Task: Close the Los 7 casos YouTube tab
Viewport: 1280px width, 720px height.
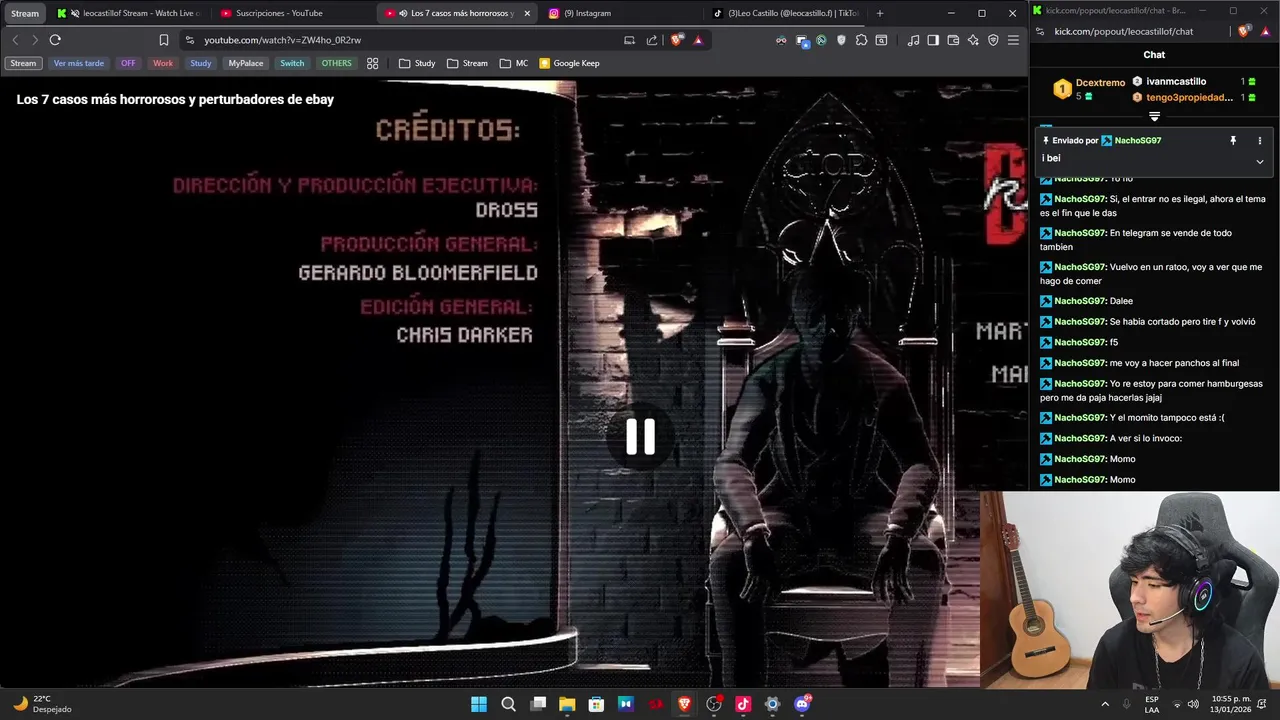Action: 527,13
